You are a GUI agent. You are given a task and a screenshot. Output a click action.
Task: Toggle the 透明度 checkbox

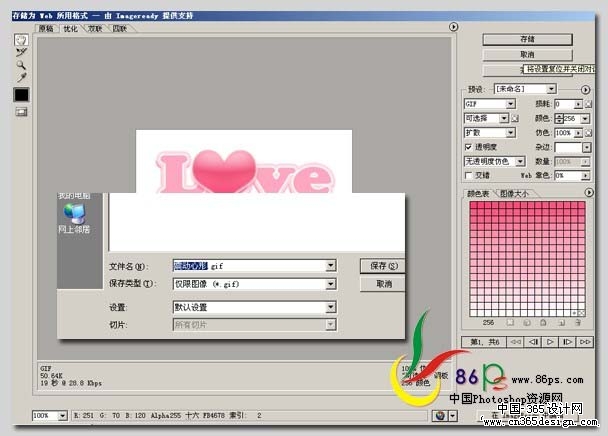[x=468, y=147]
